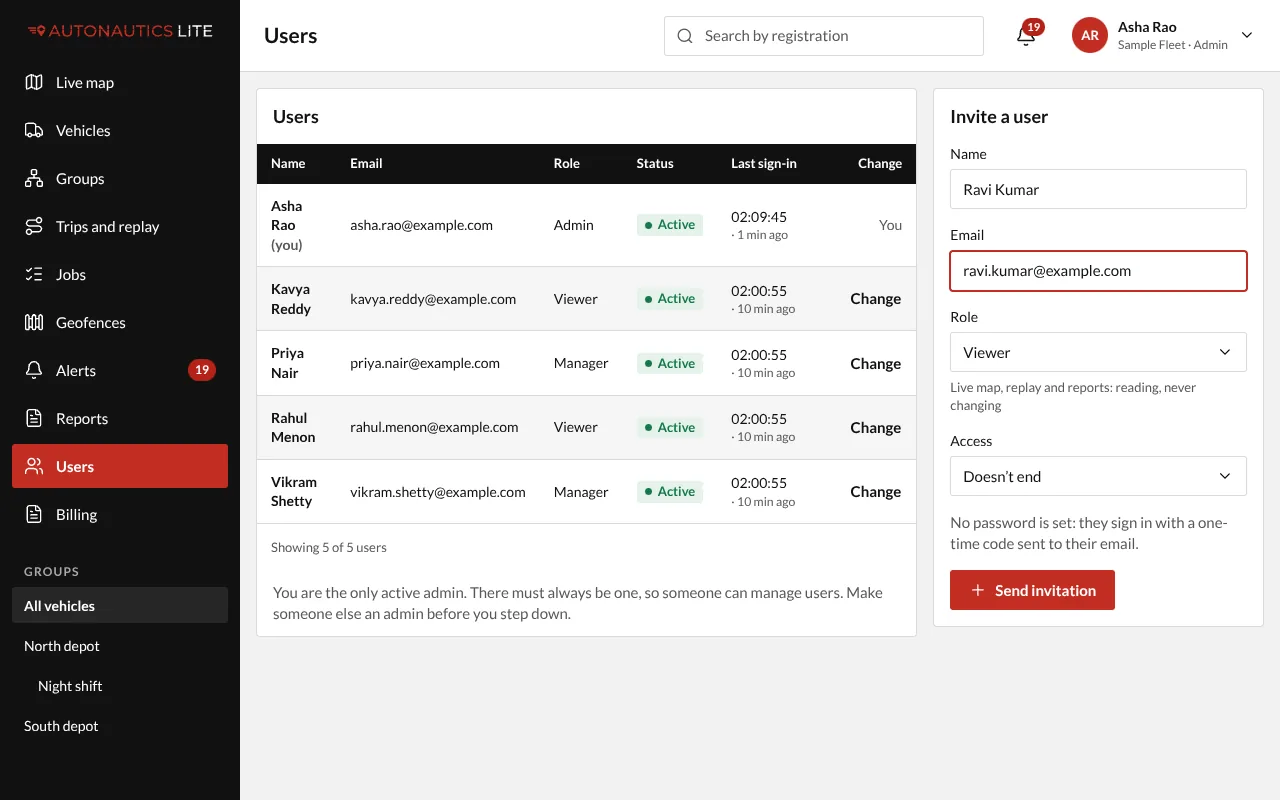
Task: Click the Showing 5 of 5 users text
Action: (329, 548)
